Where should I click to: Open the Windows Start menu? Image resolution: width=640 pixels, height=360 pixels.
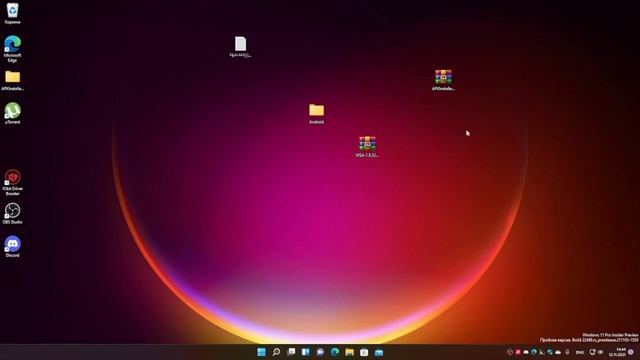point(262,352)
